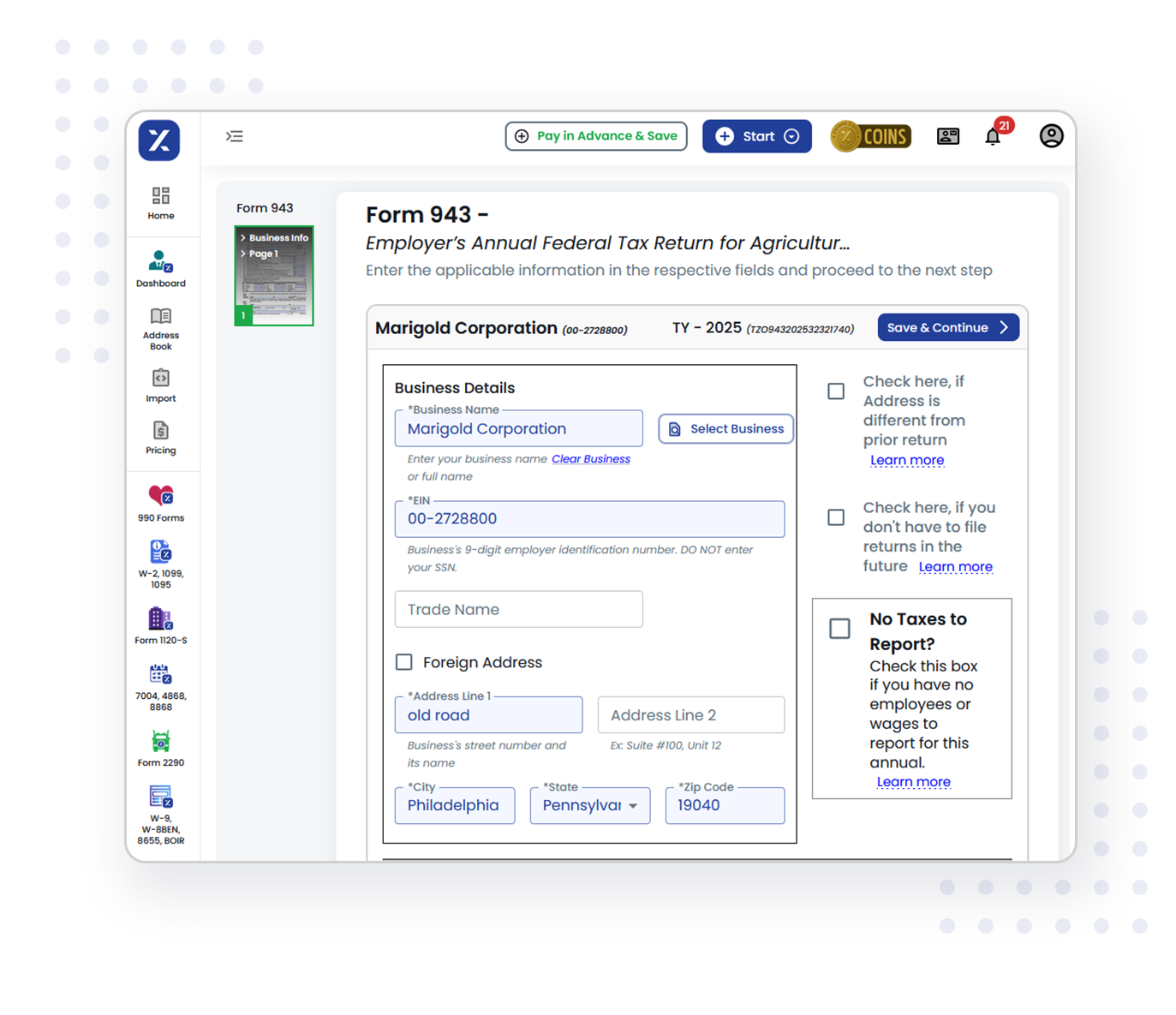Collapse the left sidebar panel
The width and height of the screenshot is (1176, 1015).
coord(234,135)
